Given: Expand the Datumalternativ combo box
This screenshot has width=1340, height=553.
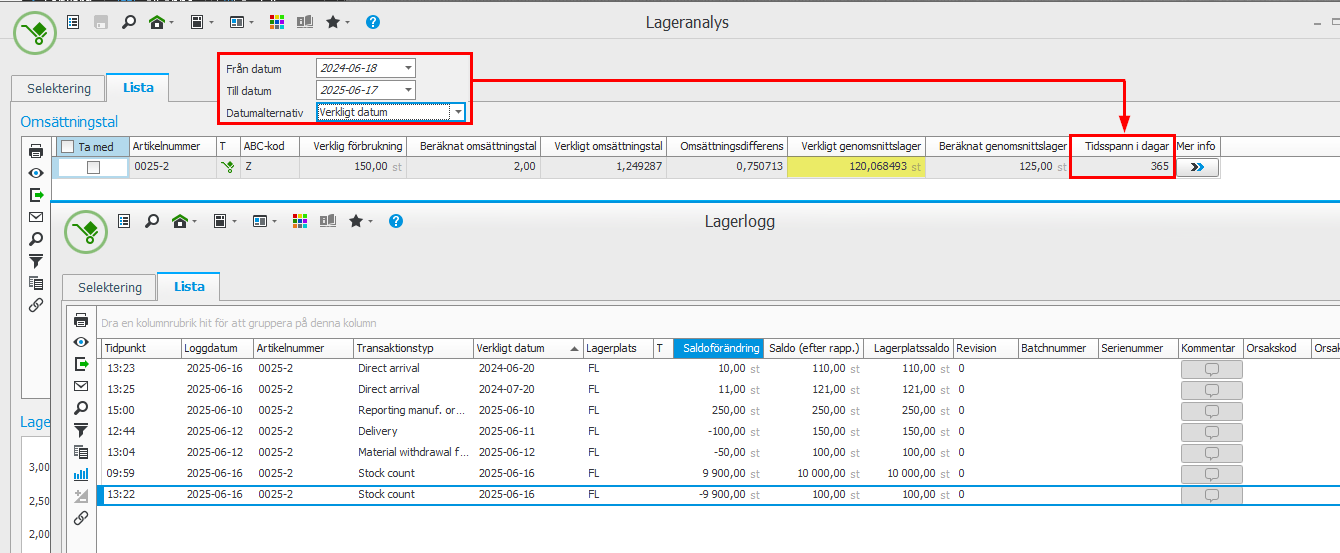Looking at the screenshot, I should click(457, 112).
